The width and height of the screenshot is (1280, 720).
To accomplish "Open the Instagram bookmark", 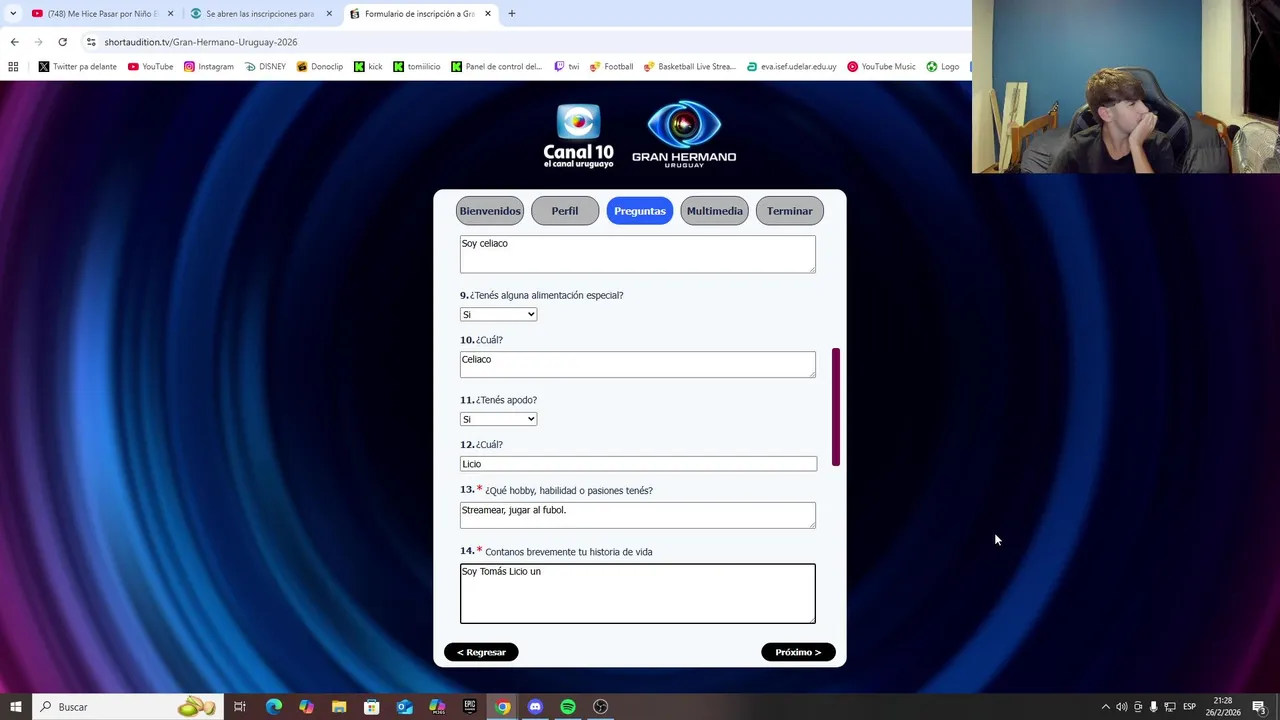I will (208, 66).
